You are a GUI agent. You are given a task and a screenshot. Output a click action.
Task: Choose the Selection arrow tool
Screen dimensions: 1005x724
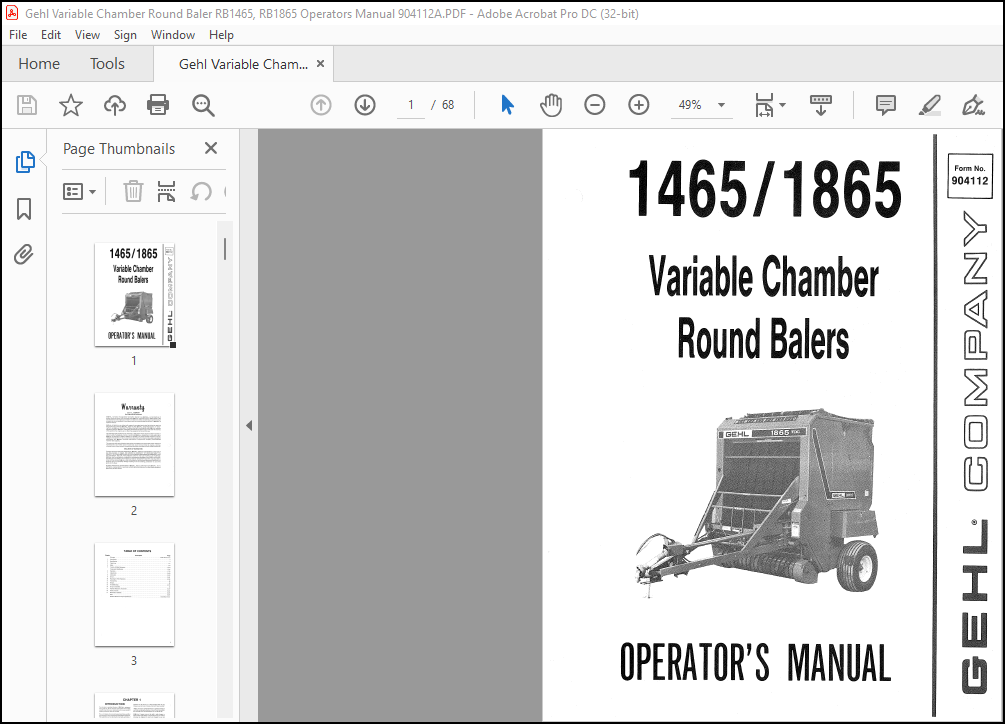[507, 105]
